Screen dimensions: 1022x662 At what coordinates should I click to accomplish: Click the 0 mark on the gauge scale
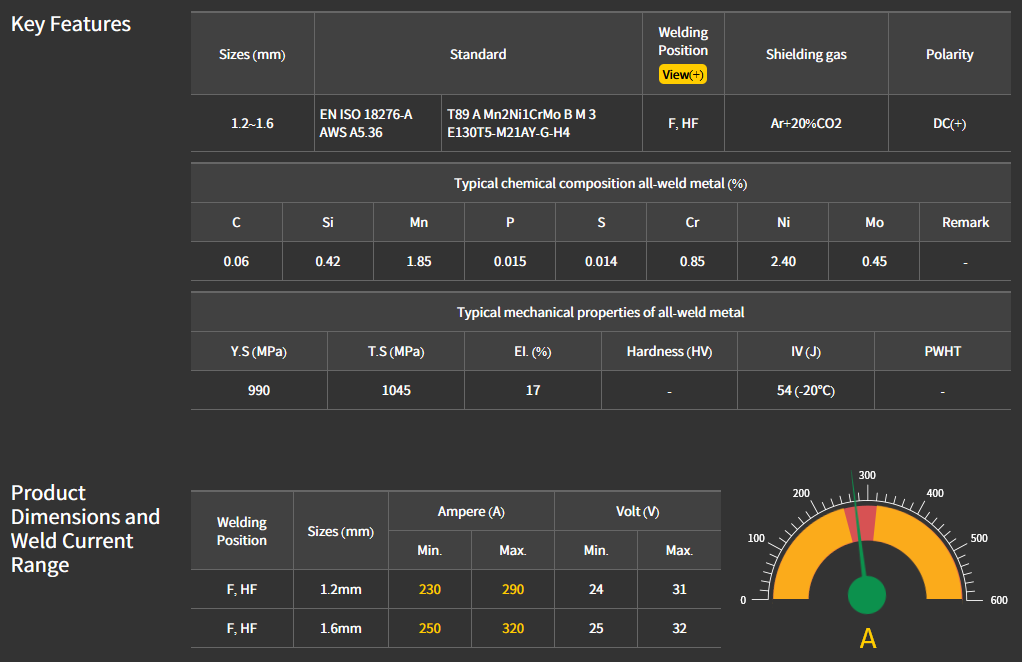742,600
